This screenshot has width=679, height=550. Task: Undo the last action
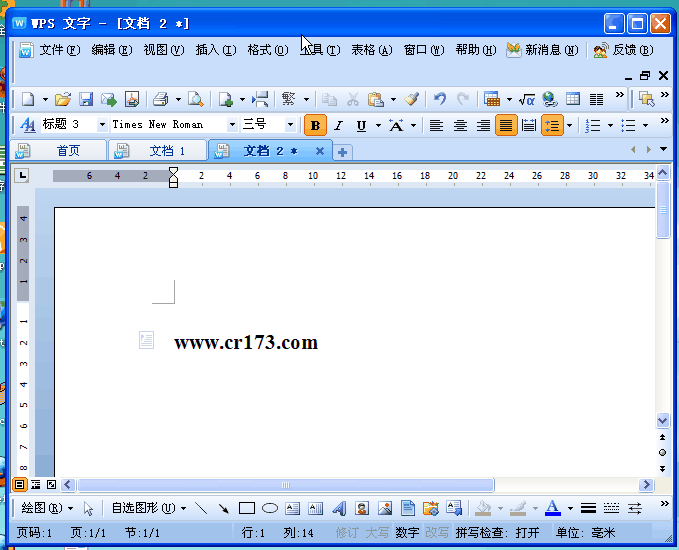point(440,99)
